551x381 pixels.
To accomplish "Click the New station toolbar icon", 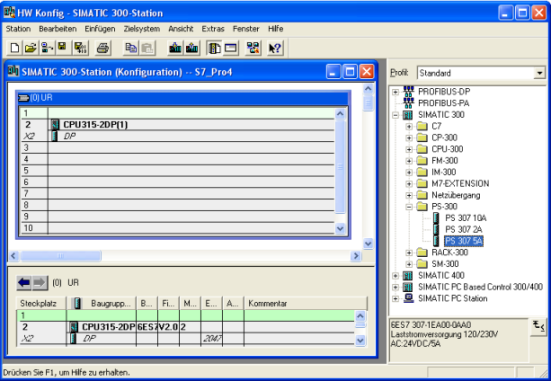I will pyautogui.click(x=14, y=48).
